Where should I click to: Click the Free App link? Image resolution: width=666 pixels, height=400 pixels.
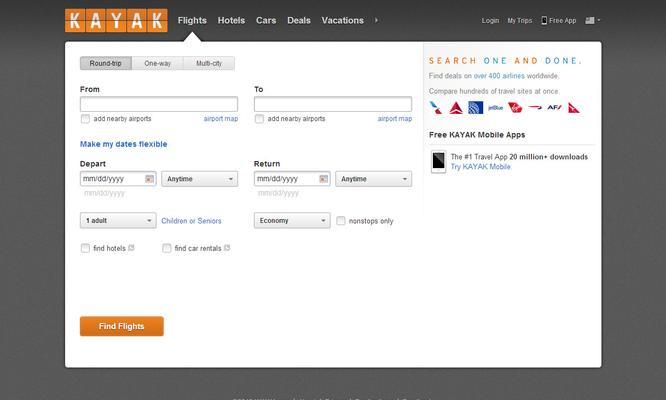[x=559, y=20]
